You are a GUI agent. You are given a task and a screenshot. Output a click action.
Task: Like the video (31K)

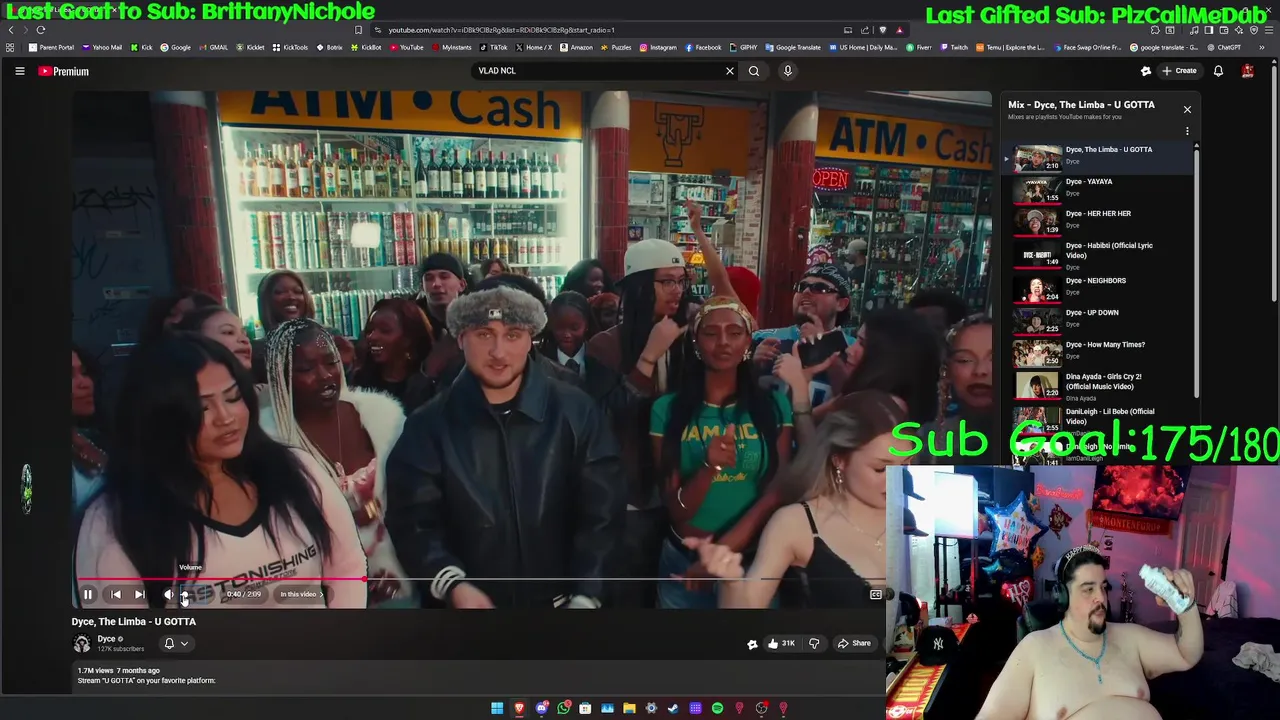[780, 643]
